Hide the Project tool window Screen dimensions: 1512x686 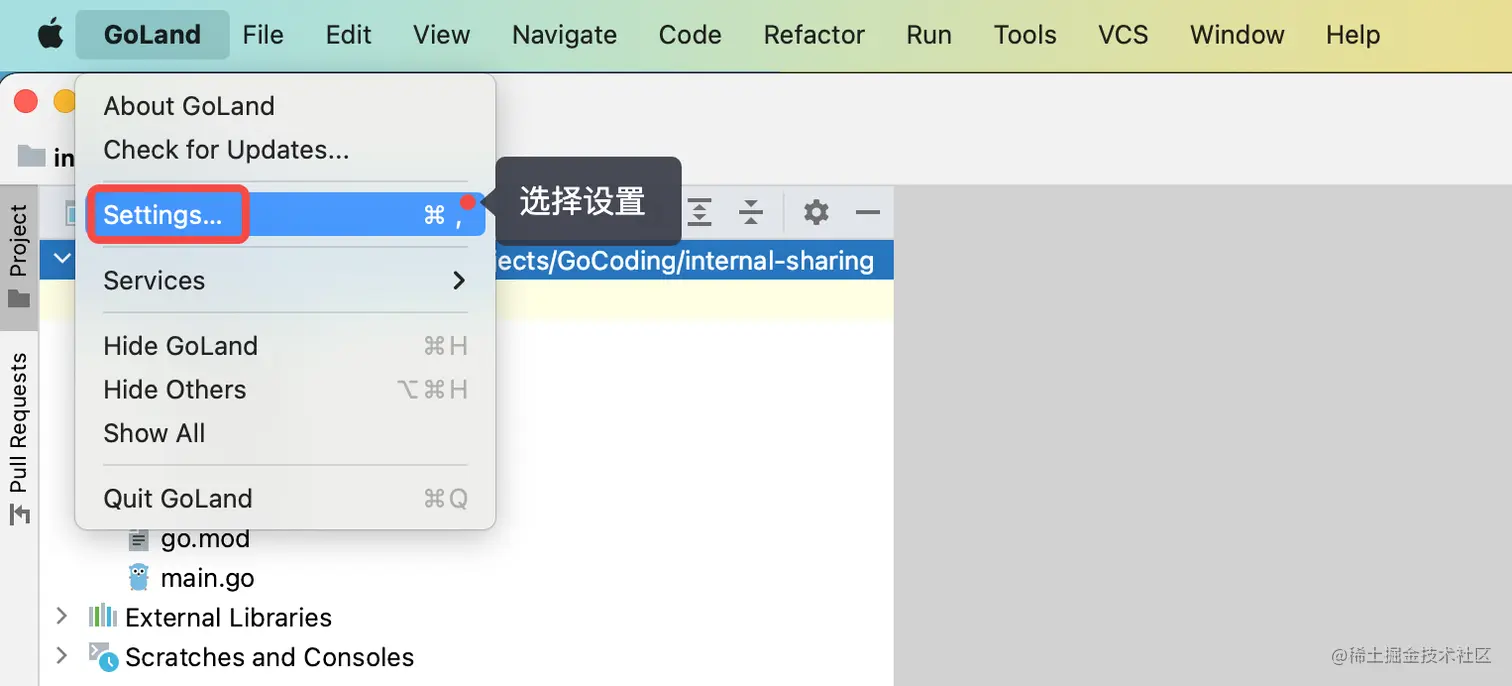pos(868,212)
